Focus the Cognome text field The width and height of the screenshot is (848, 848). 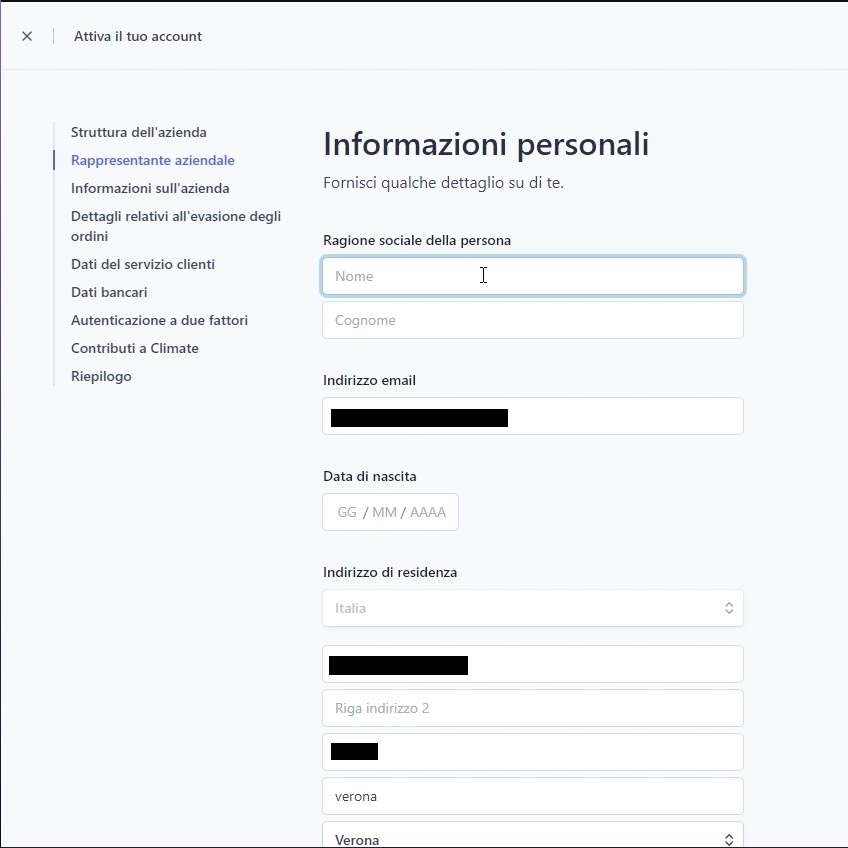tap(532, 320)
